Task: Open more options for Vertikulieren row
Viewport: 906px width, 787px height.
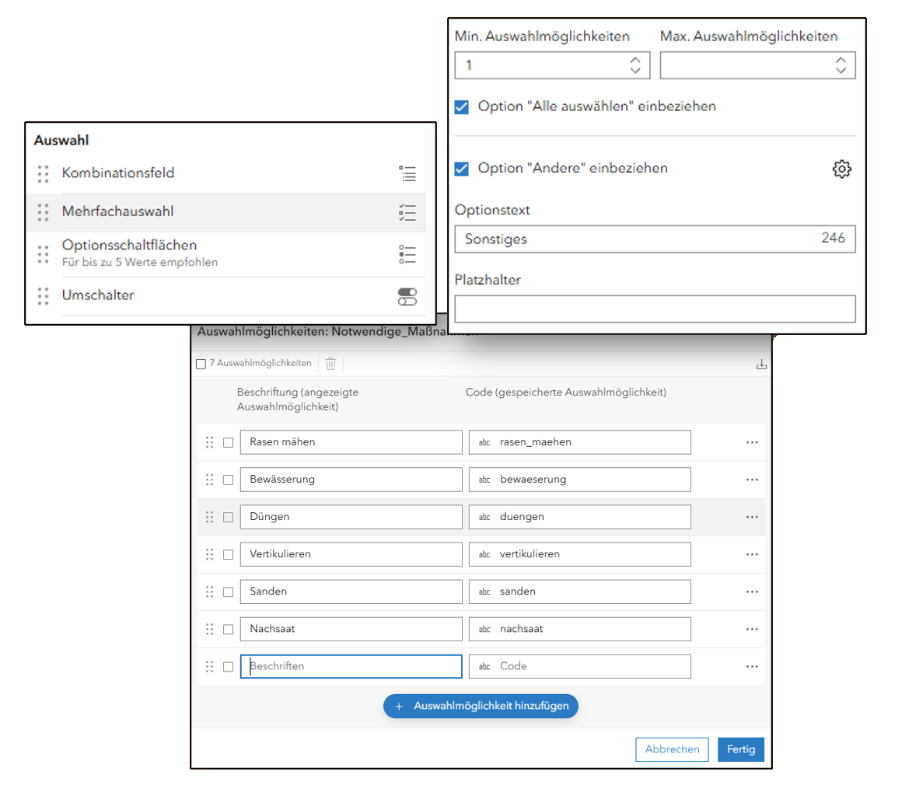Action: coord(752,554)
